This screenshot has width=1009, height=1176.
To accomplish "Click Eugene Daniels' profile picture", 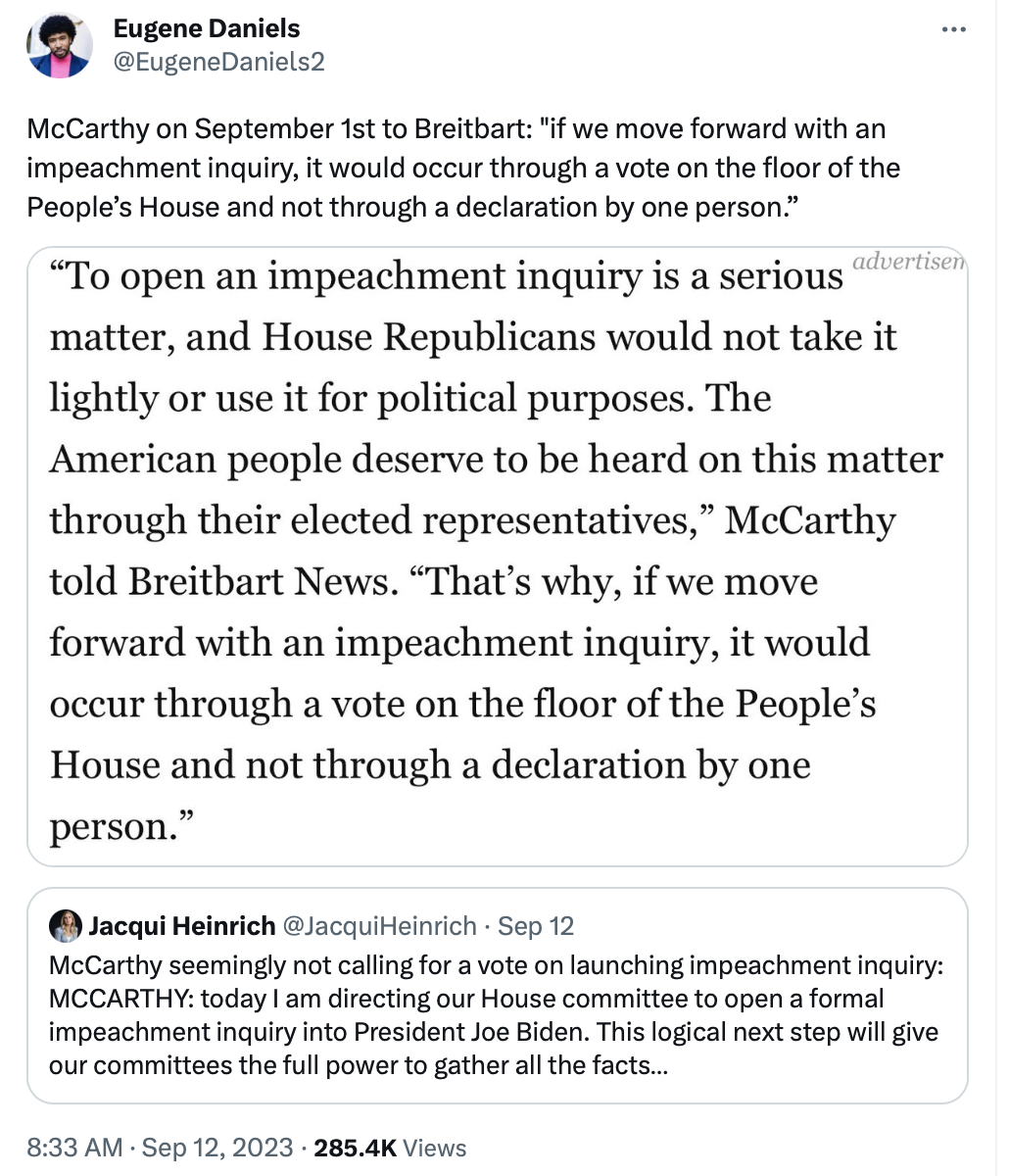I will (x=59, y=46).
